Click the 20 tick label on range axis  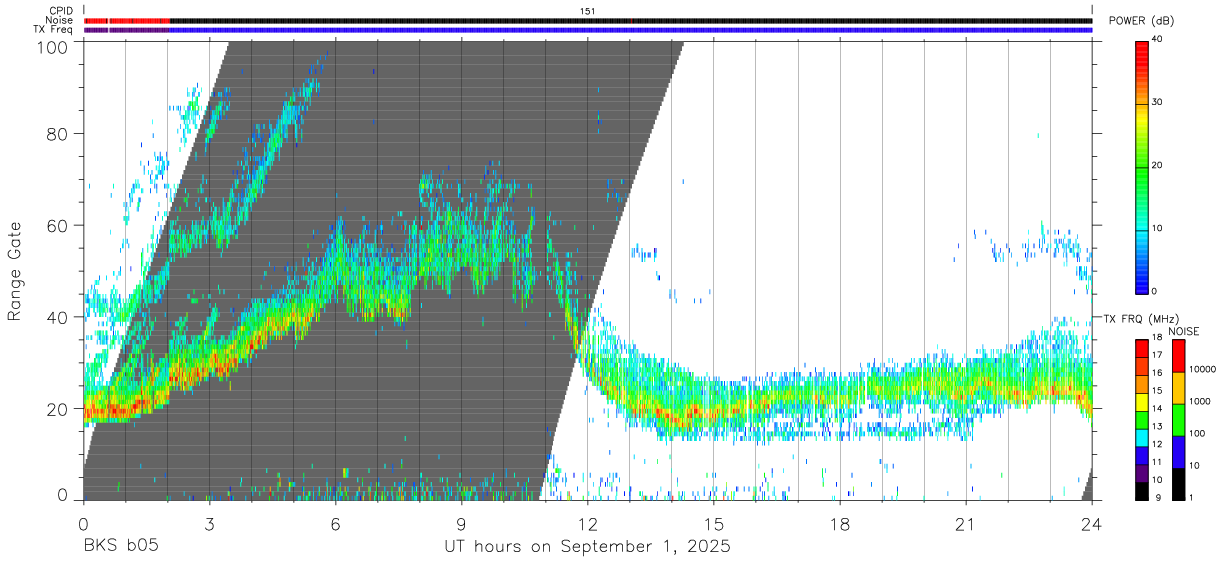pyautogui.click(x=58, y=409)
